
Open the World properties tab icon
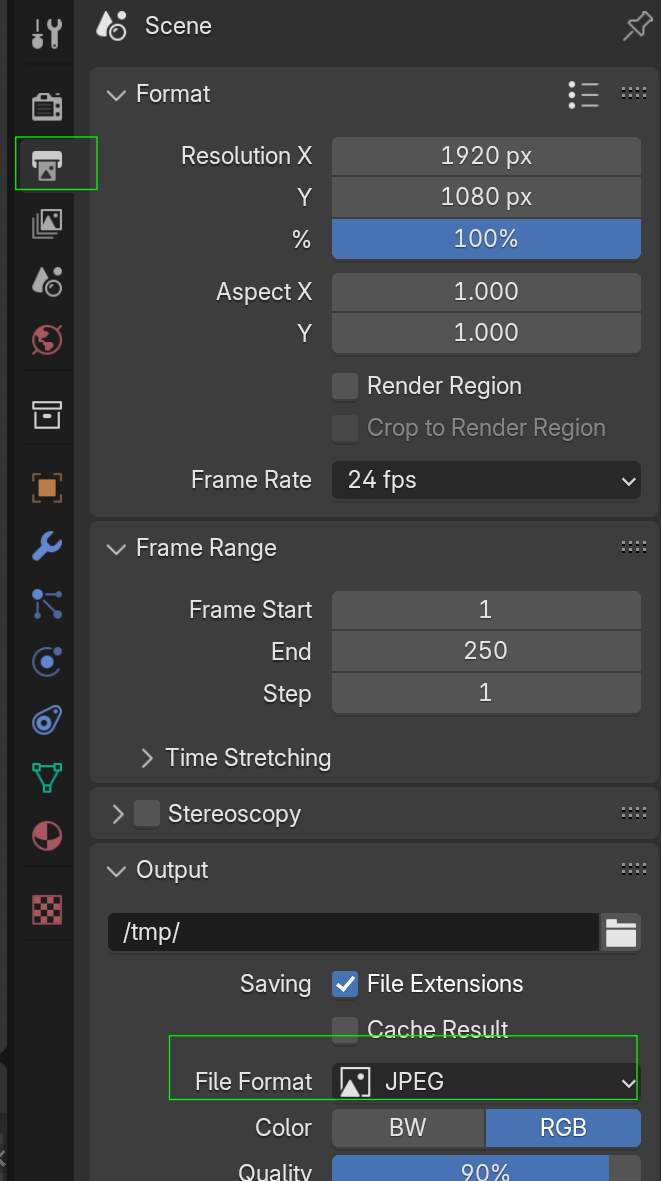46,340
